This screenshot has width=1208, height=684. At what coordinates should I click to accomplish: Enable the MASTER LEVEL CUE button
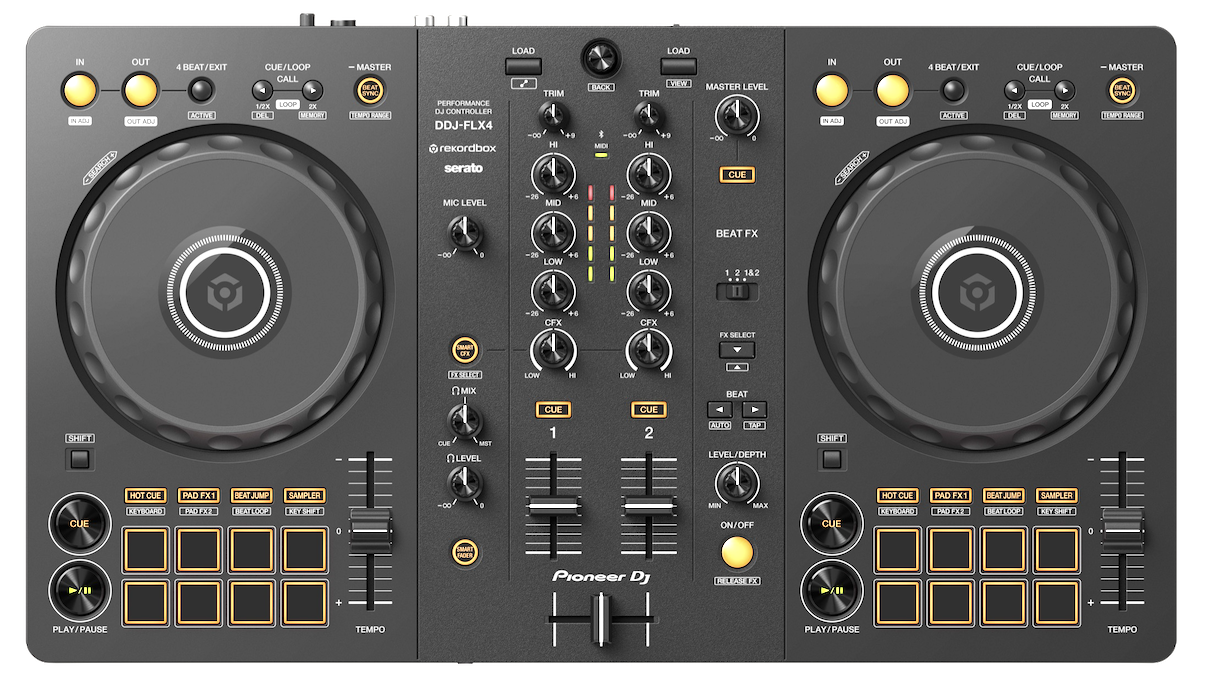(736, 174)
